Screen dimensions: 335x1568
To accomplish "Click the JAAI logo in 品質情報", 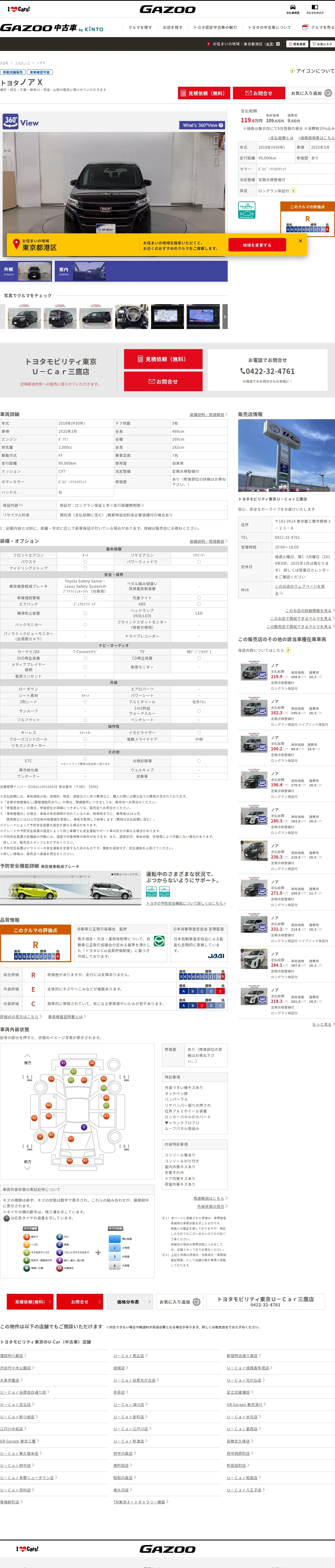I will tap(216, 956).
